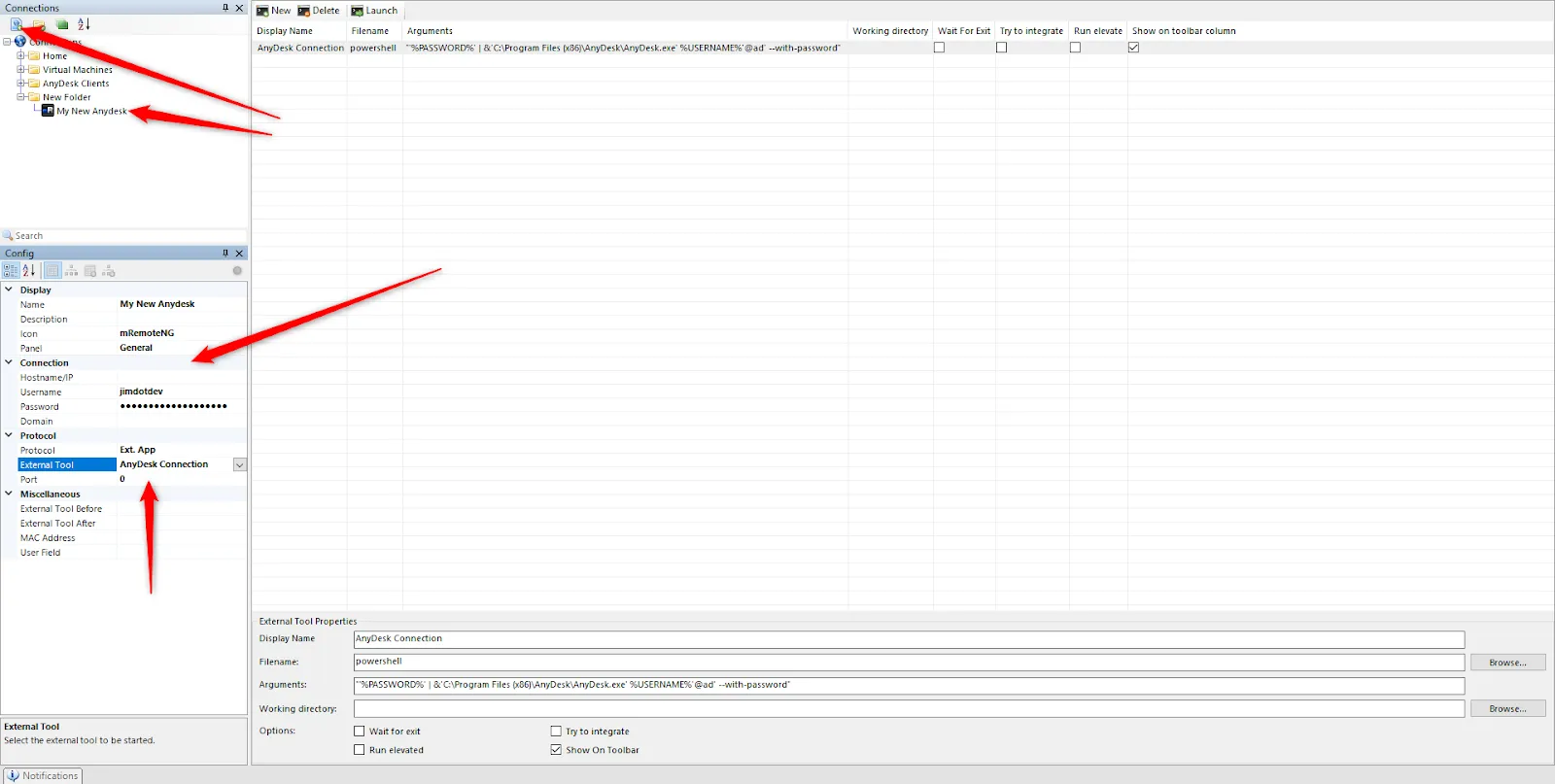The width and height of the screenshot is (1555, 784).
Task: Expand the Home folder node
Action: pyautogui.click(x=20, y=56)
